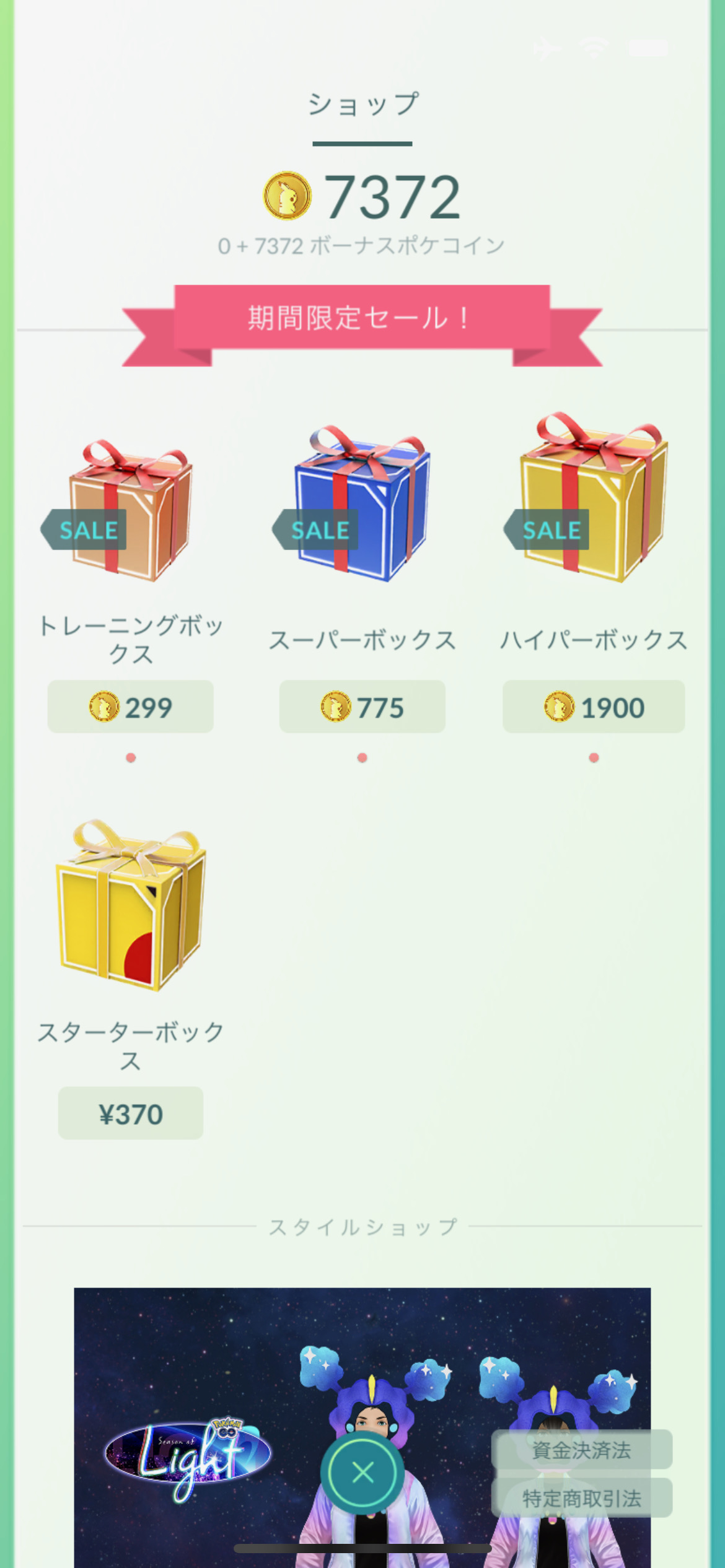
Task: Tap the 期間限定セール！ pink ribbon banner
Action: tap(362, 325)
